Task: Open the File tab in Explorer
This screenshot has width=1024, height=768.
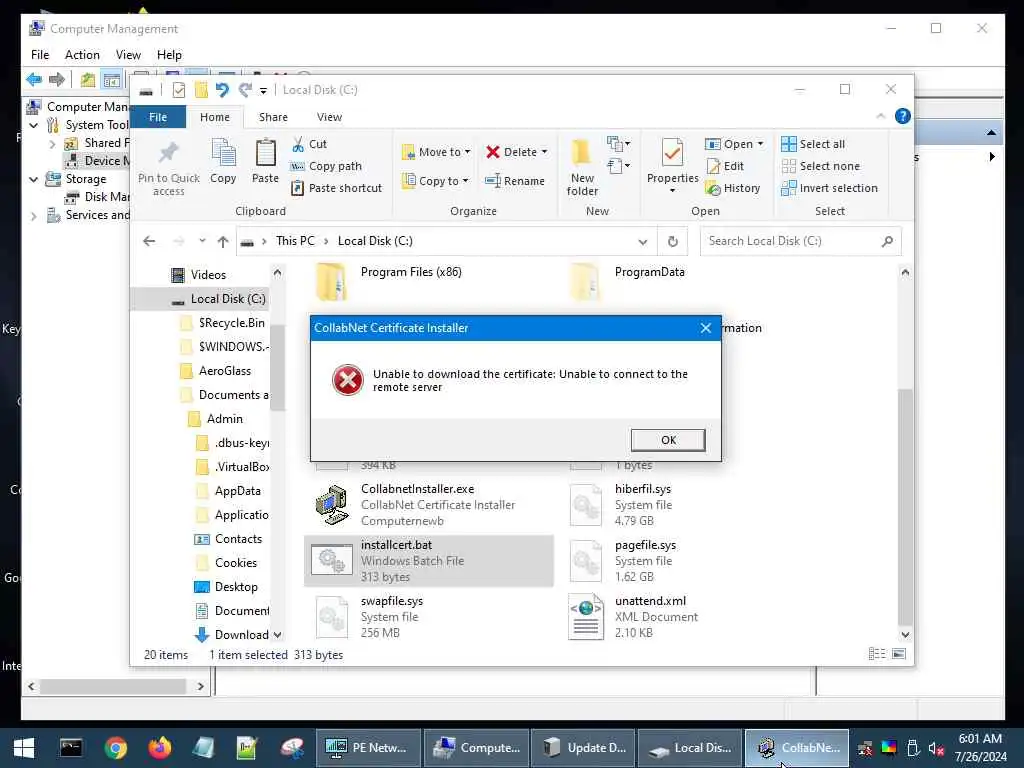Action: click(158, 117)
